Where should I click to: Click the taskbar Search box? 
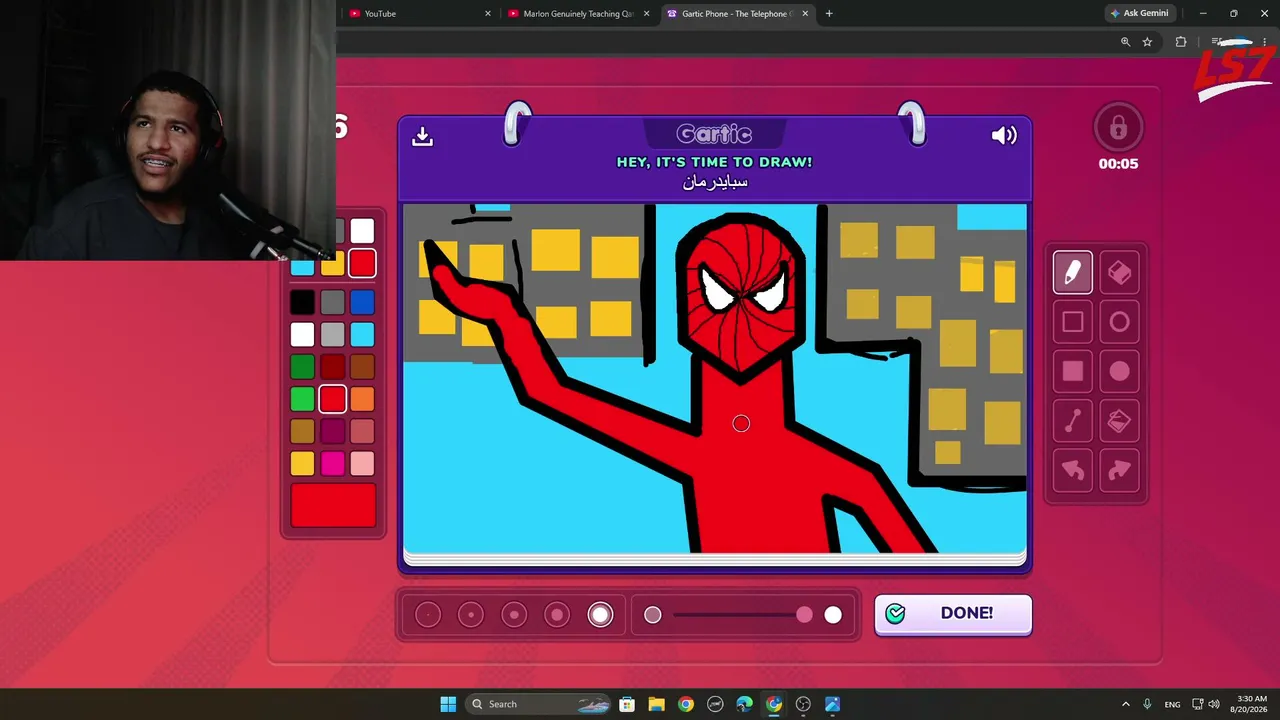538,704
